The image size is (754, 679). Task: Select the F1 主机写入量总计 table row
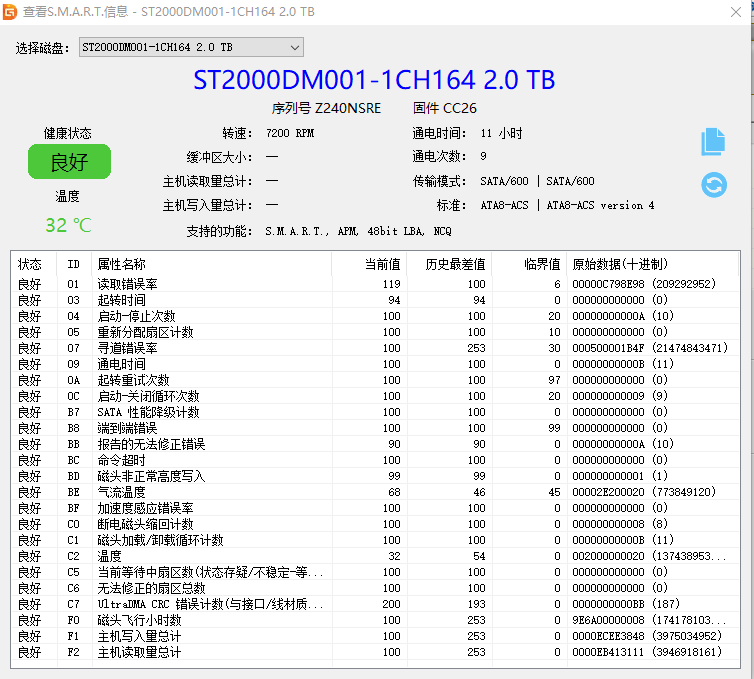pos(375,636)
